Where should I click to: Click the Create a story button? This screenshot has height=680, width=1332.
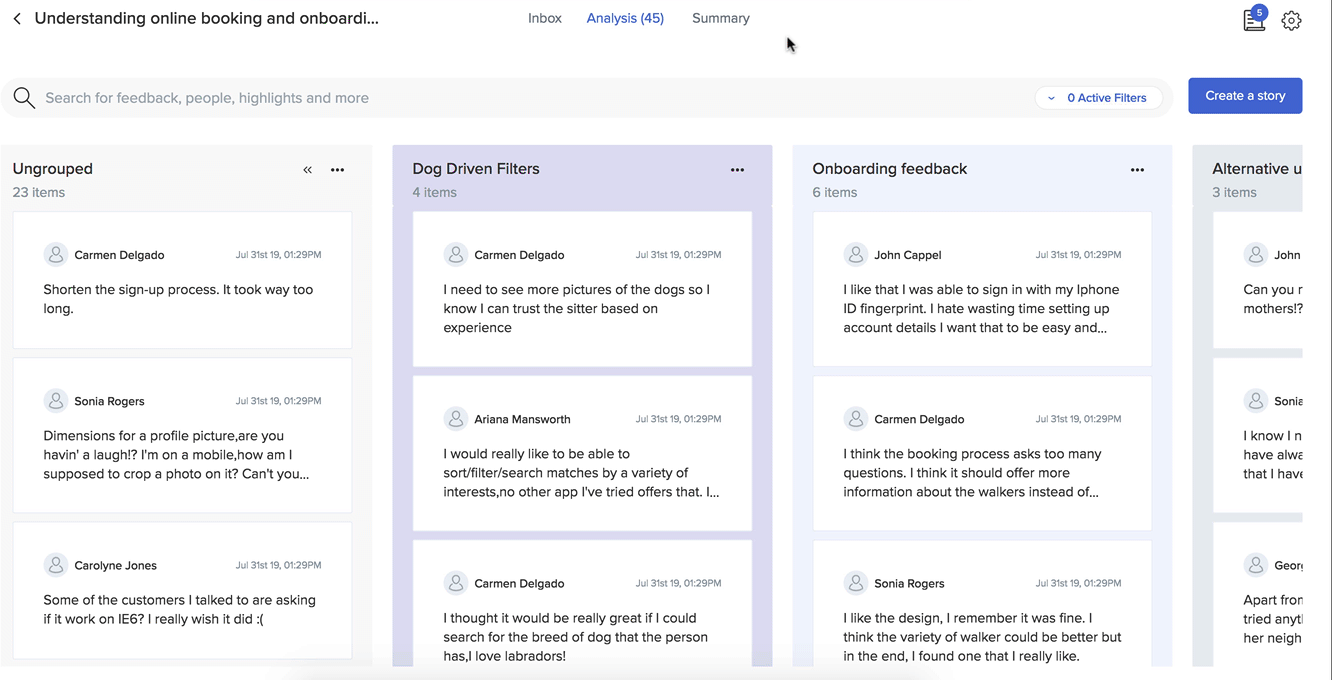pos(1245,96)
